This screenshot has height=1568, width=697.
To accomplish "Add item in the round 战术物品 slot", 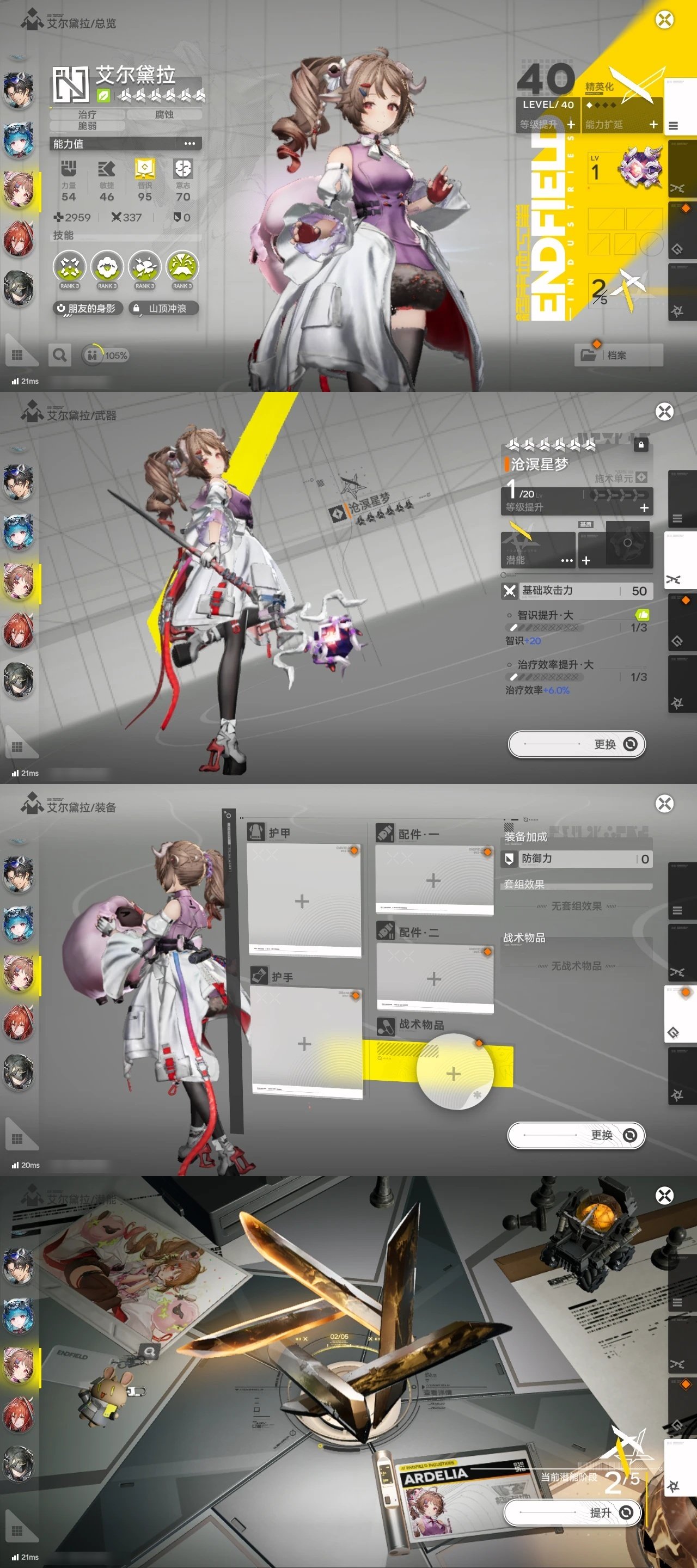I will tap(454, 1073).
